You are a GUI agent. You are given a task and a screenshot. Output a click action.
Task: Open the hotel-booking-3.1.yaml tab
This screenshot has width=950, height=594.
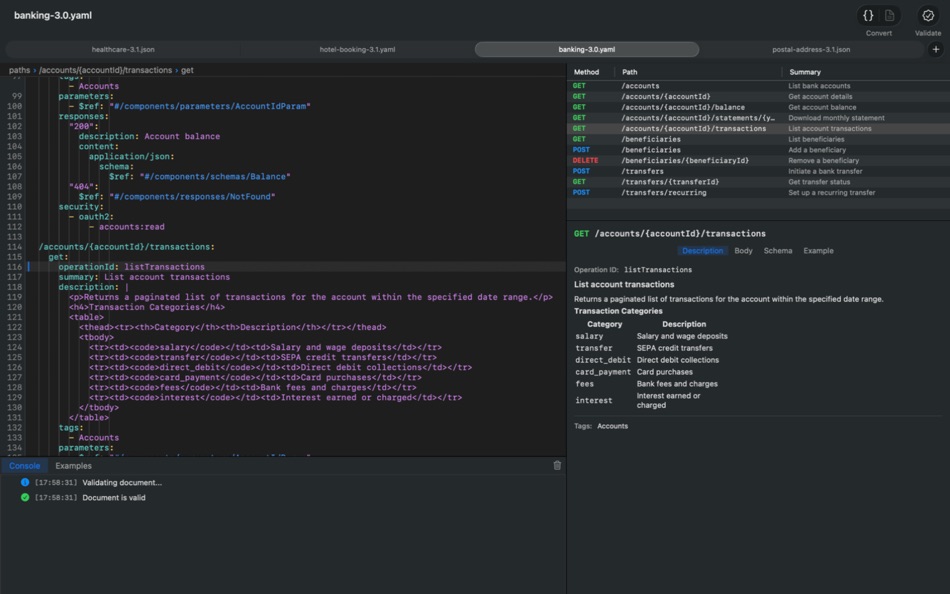[x=360, y=48]
